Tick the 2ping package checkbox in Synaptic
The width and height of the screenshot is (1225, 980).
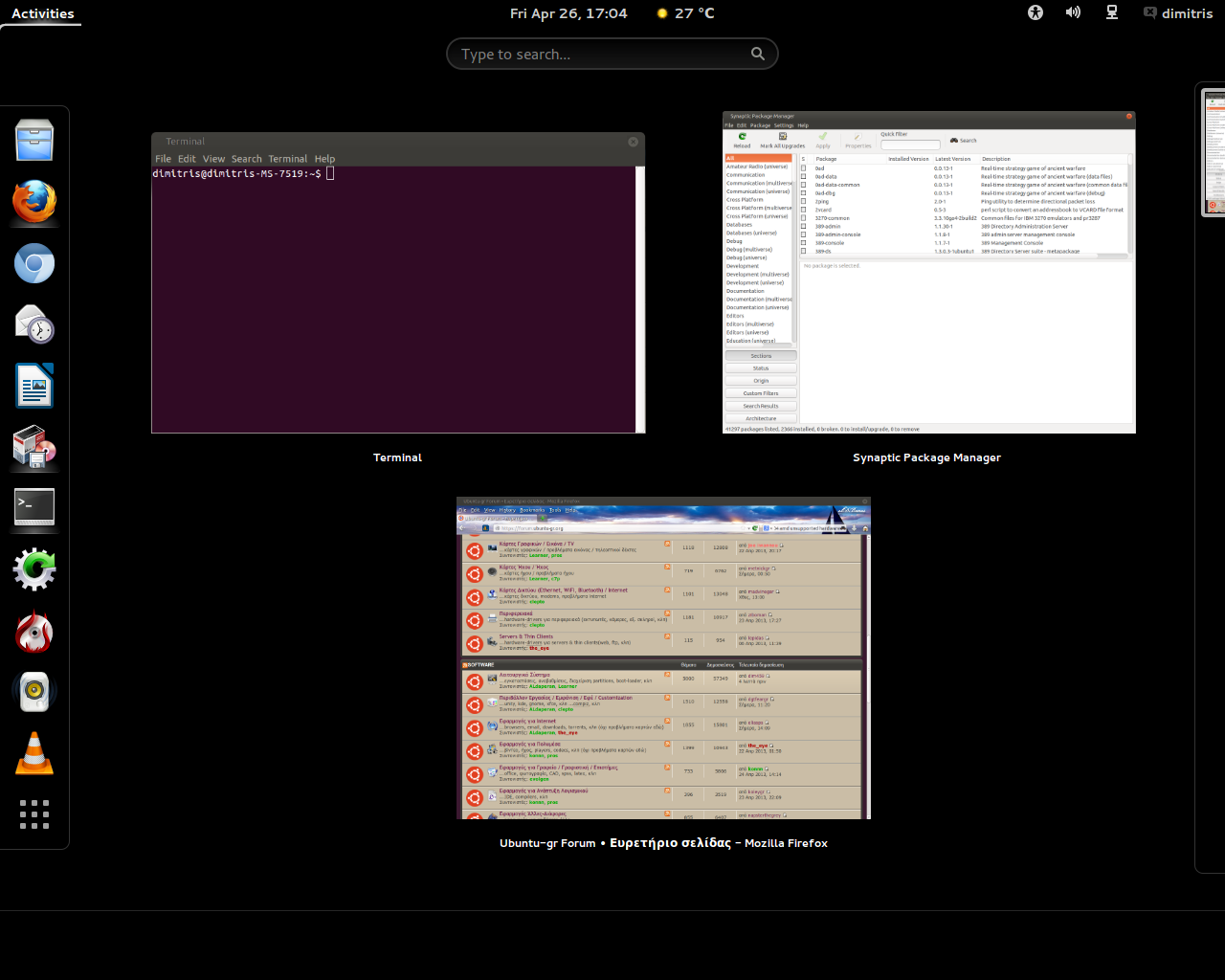804,202
